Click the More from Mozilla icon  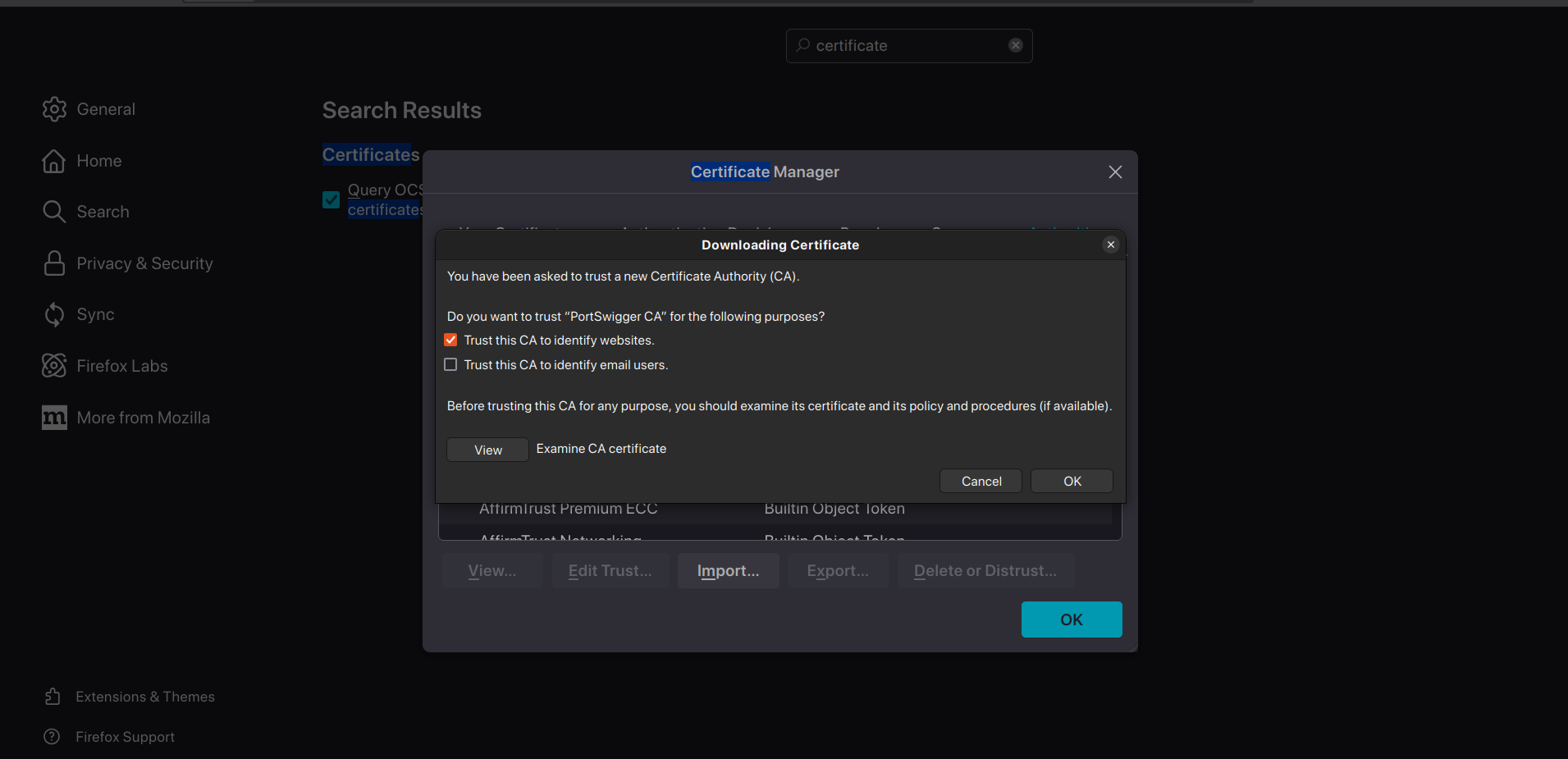[x=54, y=418]
